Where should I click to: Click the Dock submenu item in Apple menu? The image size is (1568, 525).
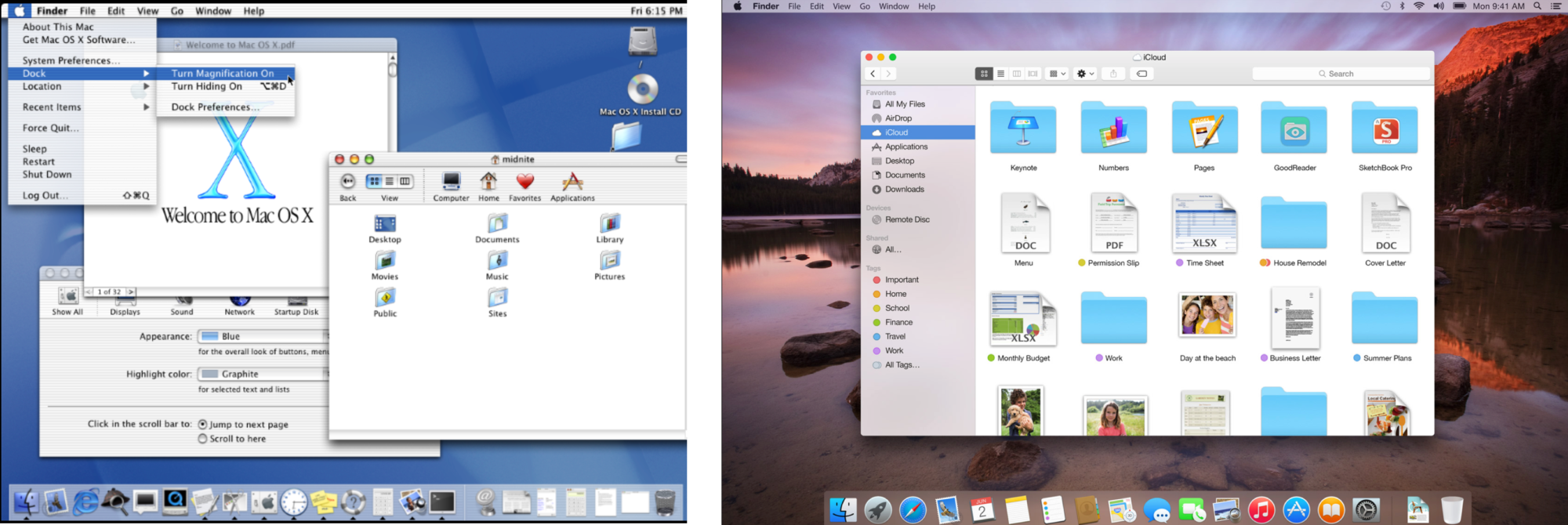point(82,73)
